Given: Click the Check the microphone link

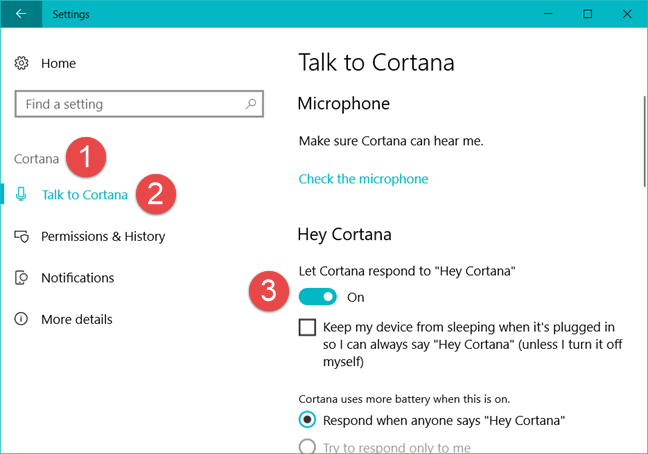Looking at the screenshot, I should [363, 179].
